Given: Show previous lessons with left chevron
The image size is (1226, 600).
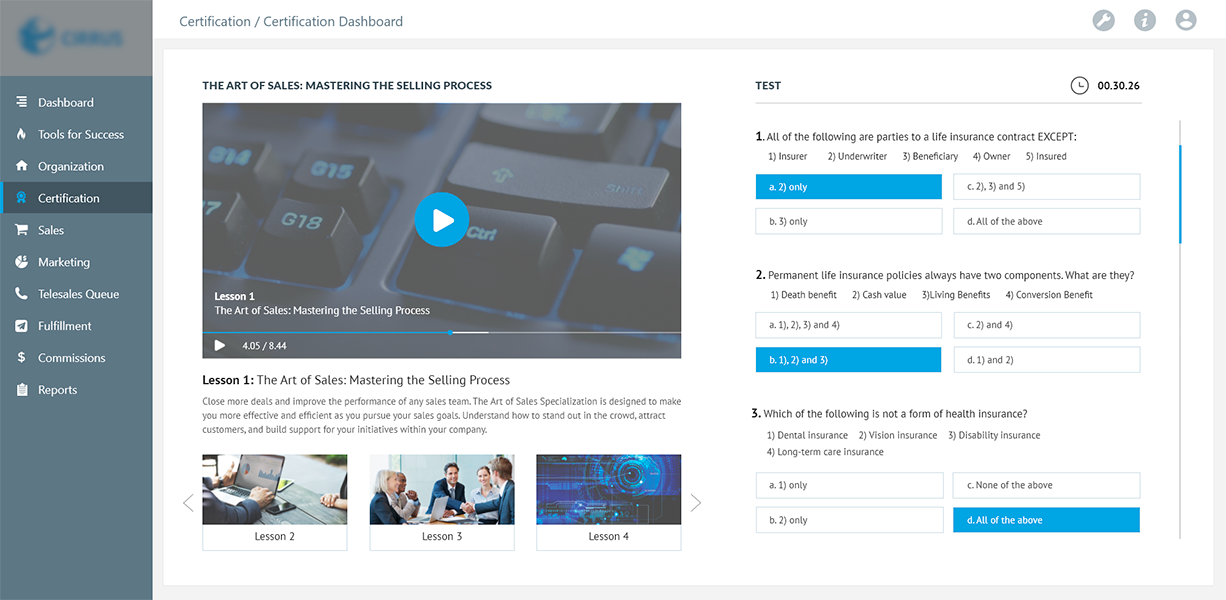Looking at the screenshot, I should coord(188,502).
